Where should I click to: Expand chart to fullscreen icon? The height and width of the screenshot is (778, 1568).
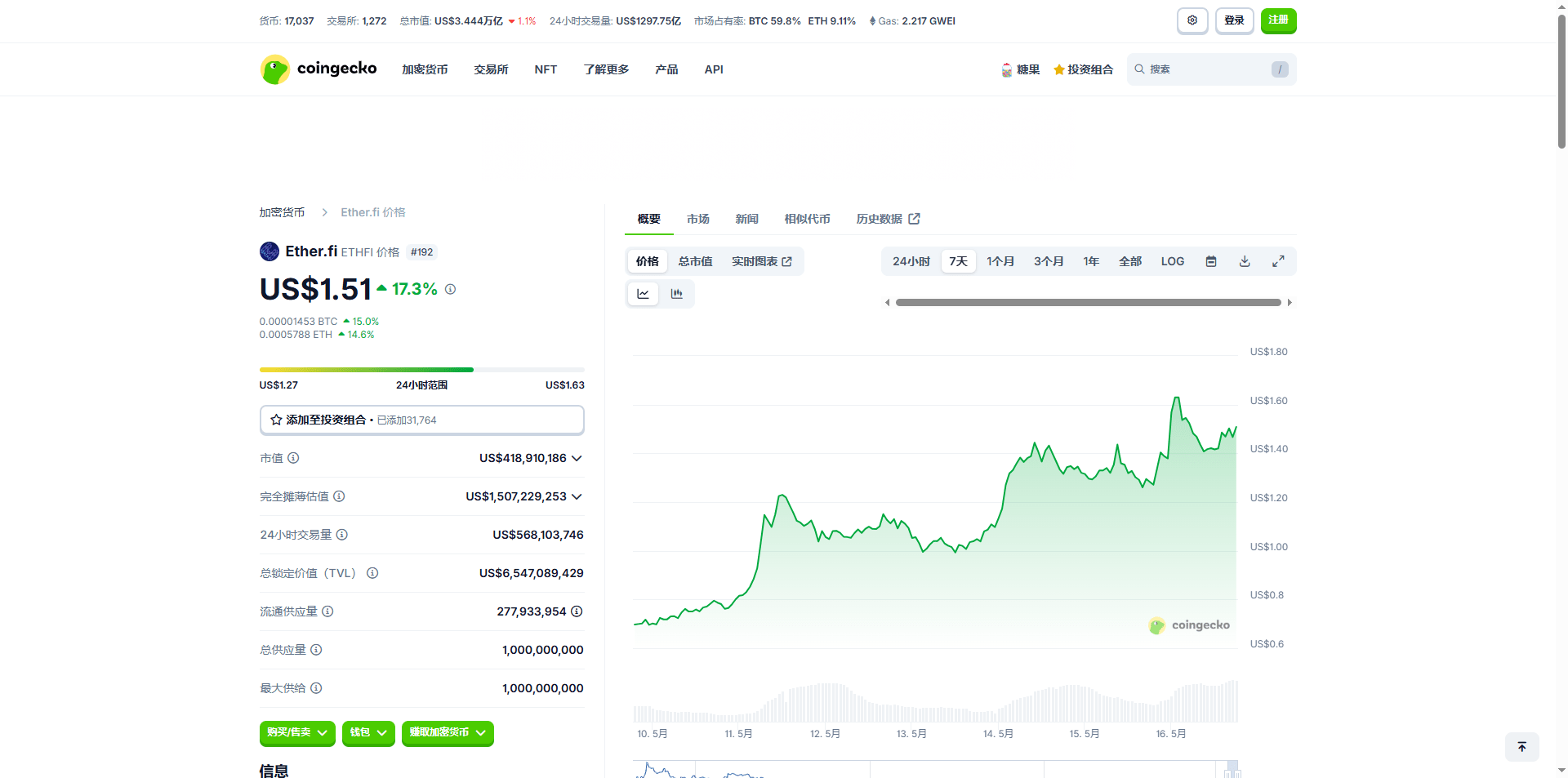click(1278, 261)
